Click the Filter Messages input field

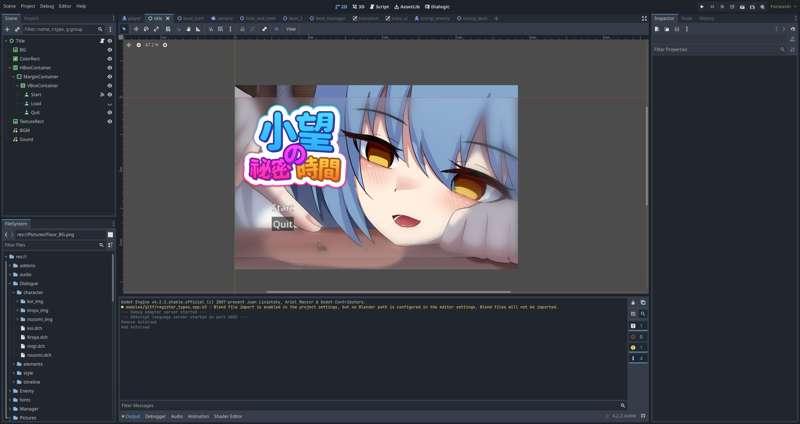(372, 406)
